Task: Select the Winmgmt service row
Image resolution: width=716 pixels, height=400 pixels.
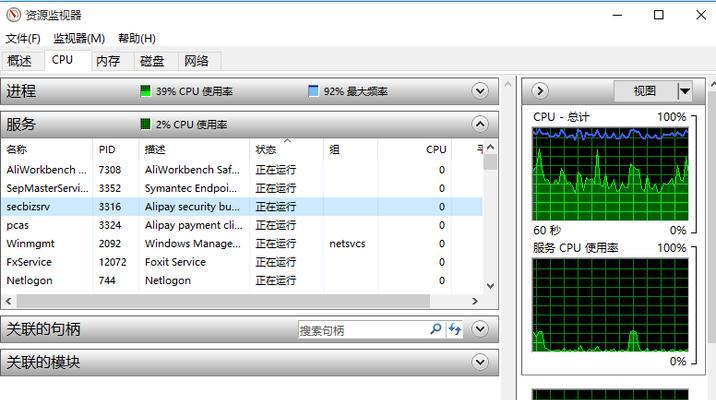Action: point(242,243)
